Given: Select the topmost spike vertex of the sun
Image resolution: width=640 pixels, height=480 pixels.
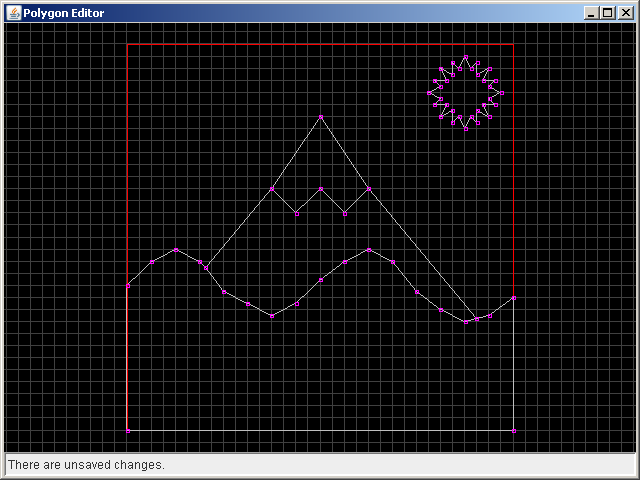Looking at the screenshot, I should tap(466, 57).
